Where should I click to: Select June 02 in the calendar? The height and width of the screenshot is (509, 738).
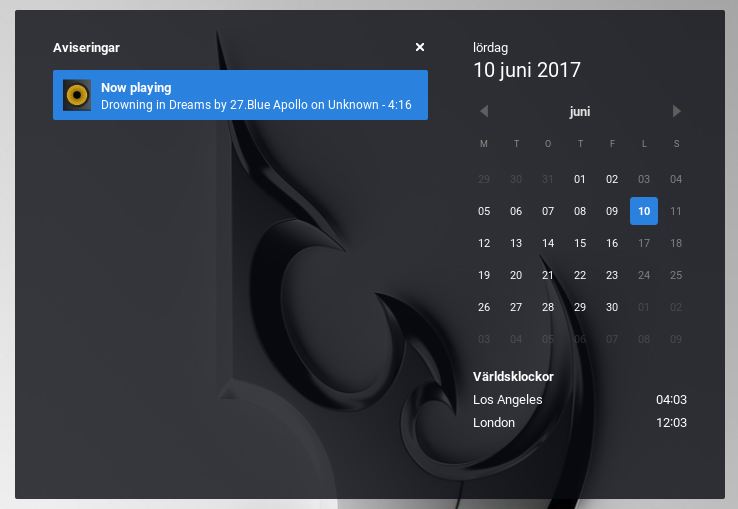(612, 179)
